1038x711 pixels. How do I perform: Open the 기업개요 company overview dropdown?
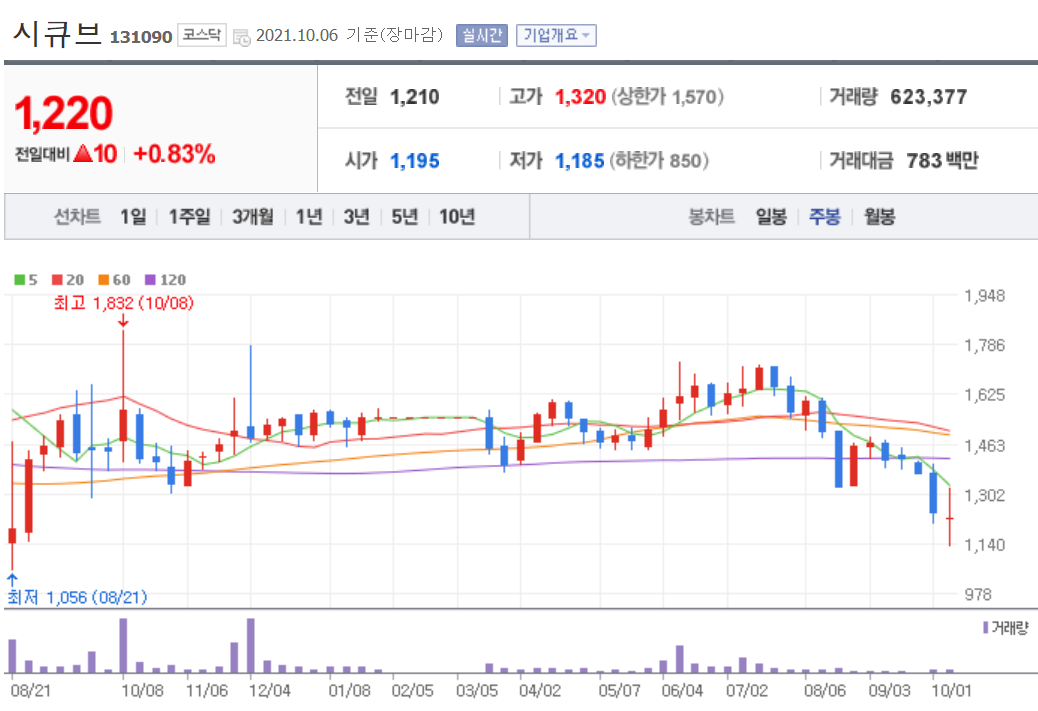point(556,35)
